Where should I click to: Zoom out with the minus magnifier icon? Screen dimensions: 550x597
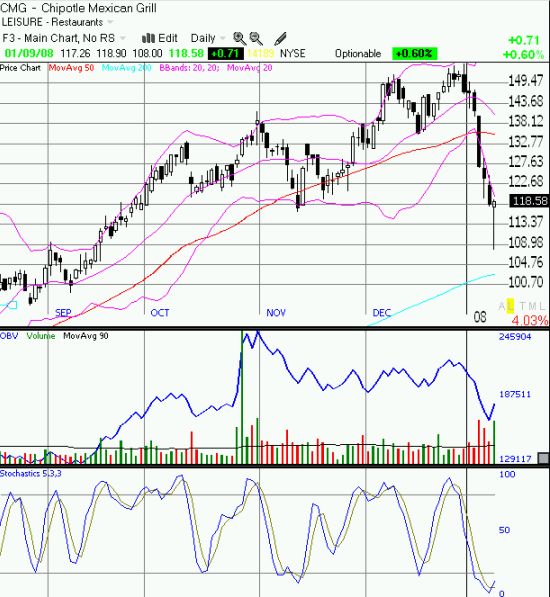click(x=256, y=38)
